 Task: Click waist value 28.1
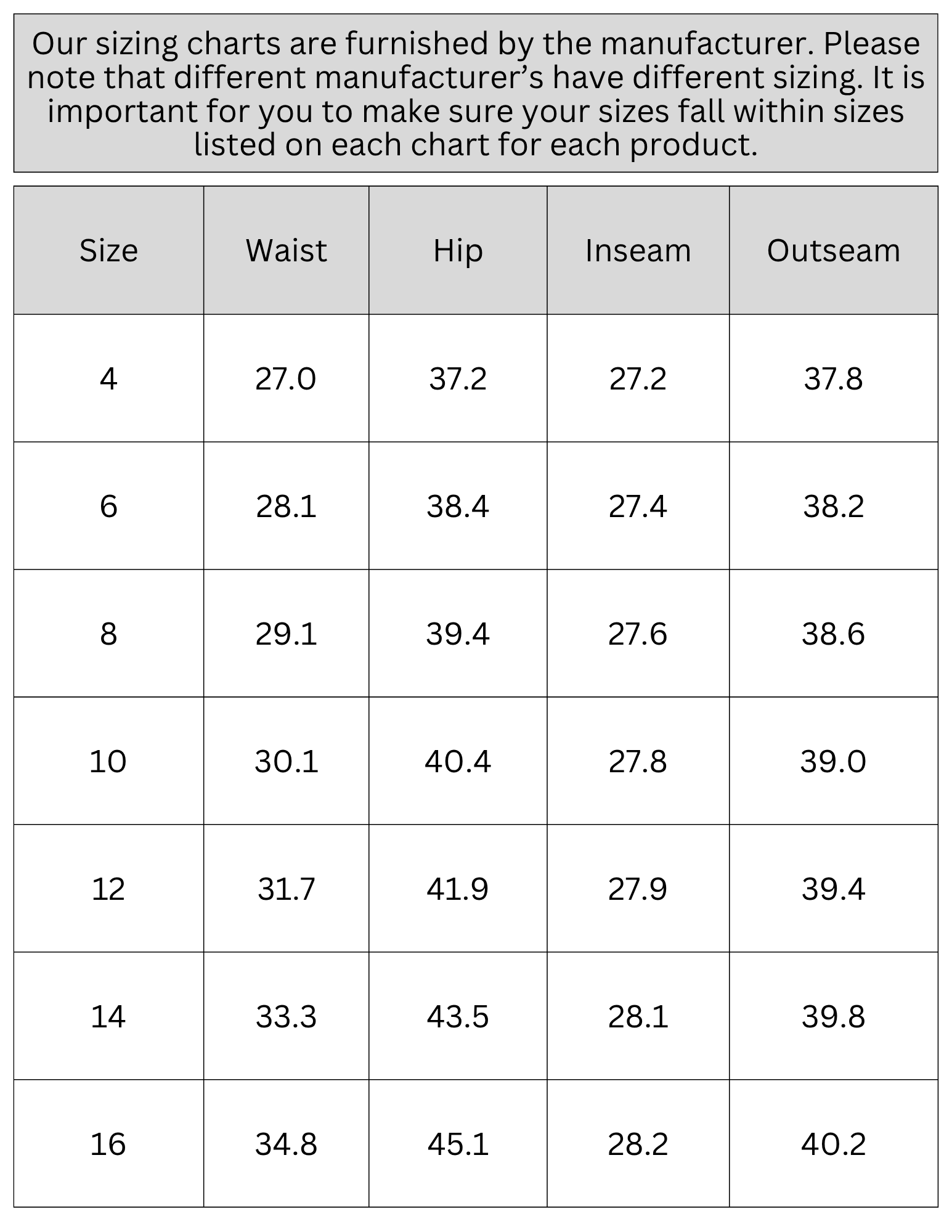click(x=287, y=507)
